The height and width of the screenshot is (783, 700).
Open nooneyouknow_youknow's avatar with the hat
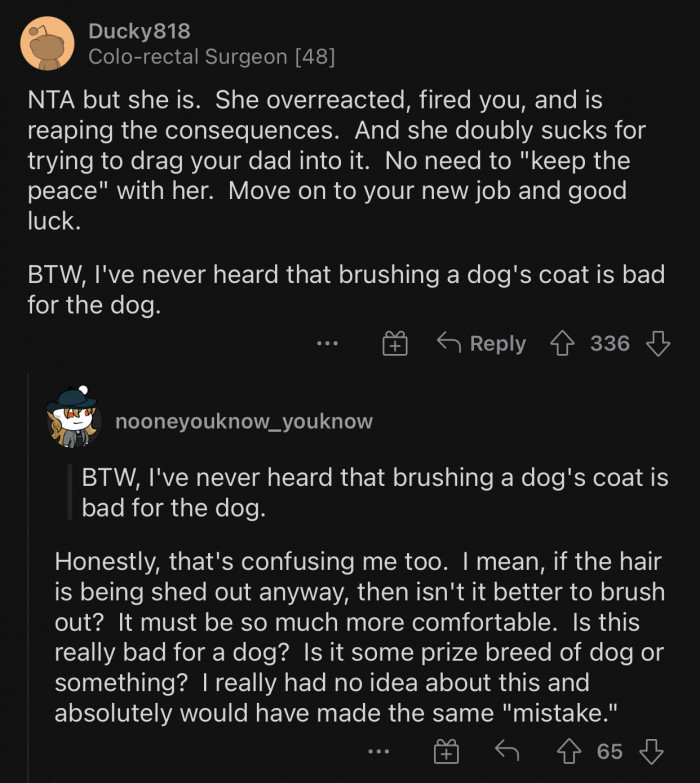pos(73,418)
